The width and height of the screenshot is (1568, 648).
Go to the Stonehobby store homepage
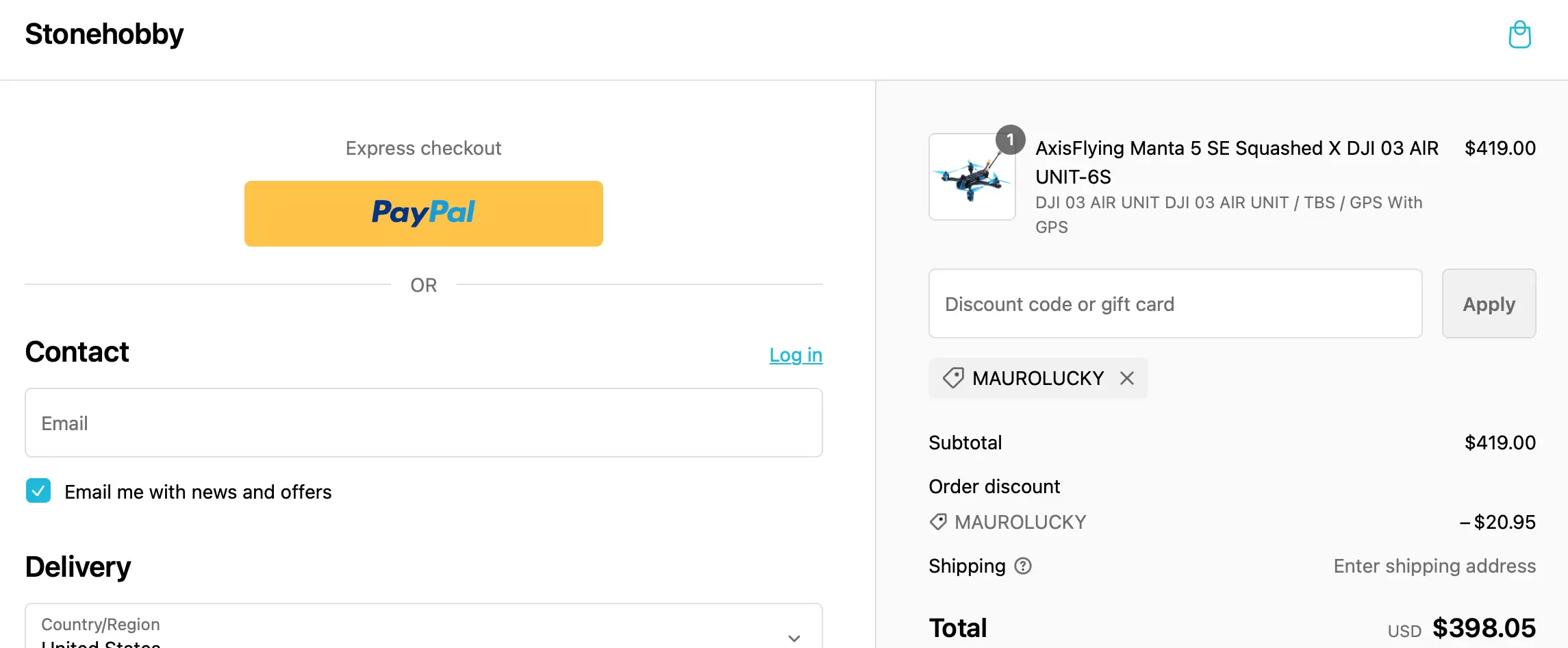(104, 34)
